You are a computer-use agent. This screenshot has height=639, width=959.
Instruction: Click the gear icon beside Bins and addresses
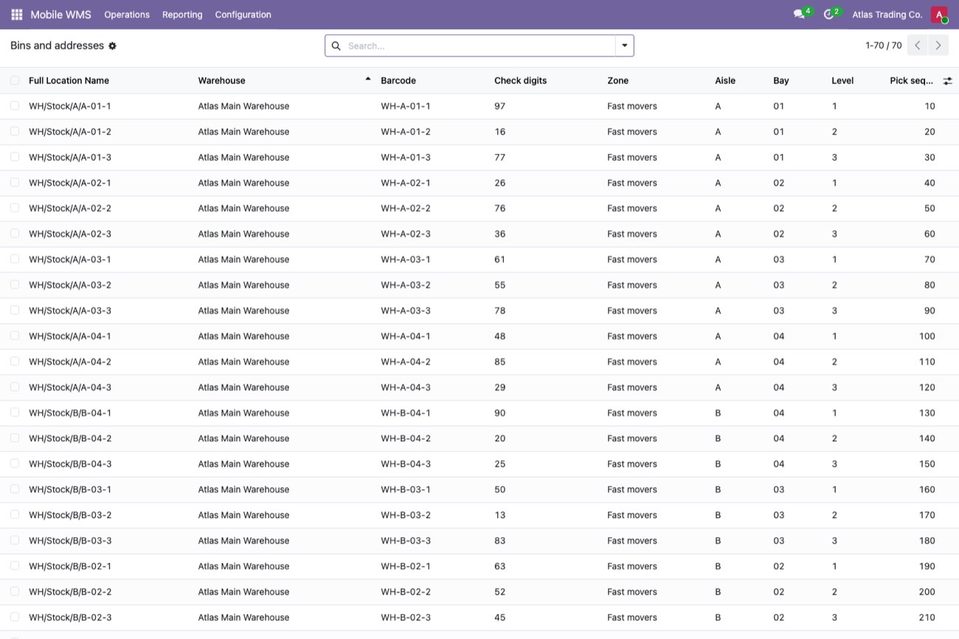point(113,46)
